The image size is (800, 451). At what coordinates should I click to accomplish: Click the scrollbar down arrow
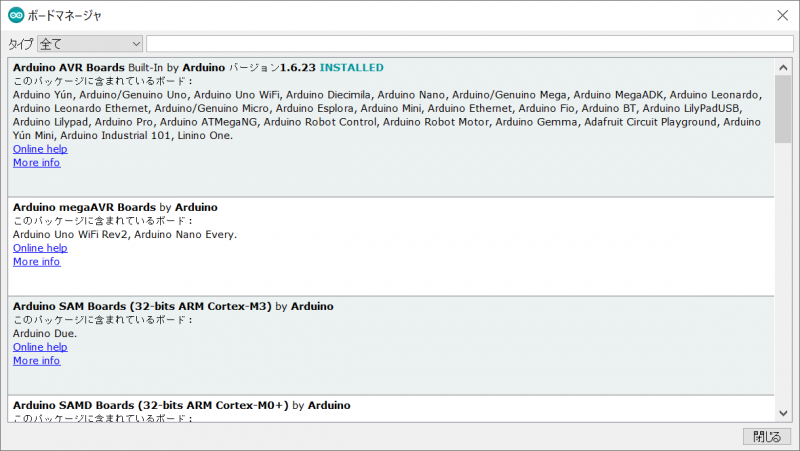(x=783, y=412)
